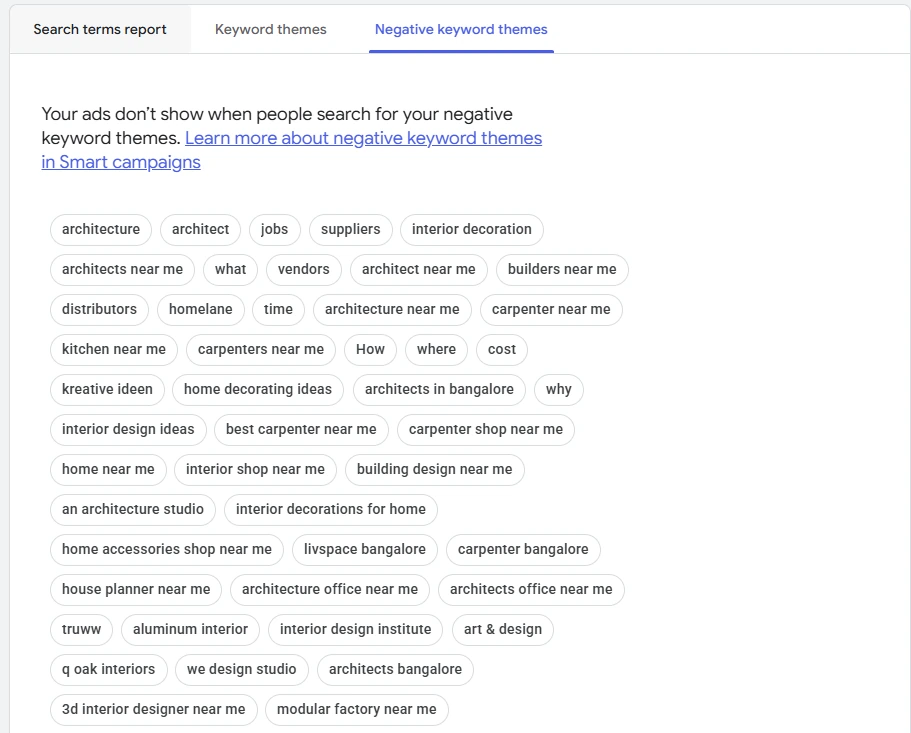Select the 'jobs' negative keyword chip
The image size is (911, 733).
(x=274, y=229)
